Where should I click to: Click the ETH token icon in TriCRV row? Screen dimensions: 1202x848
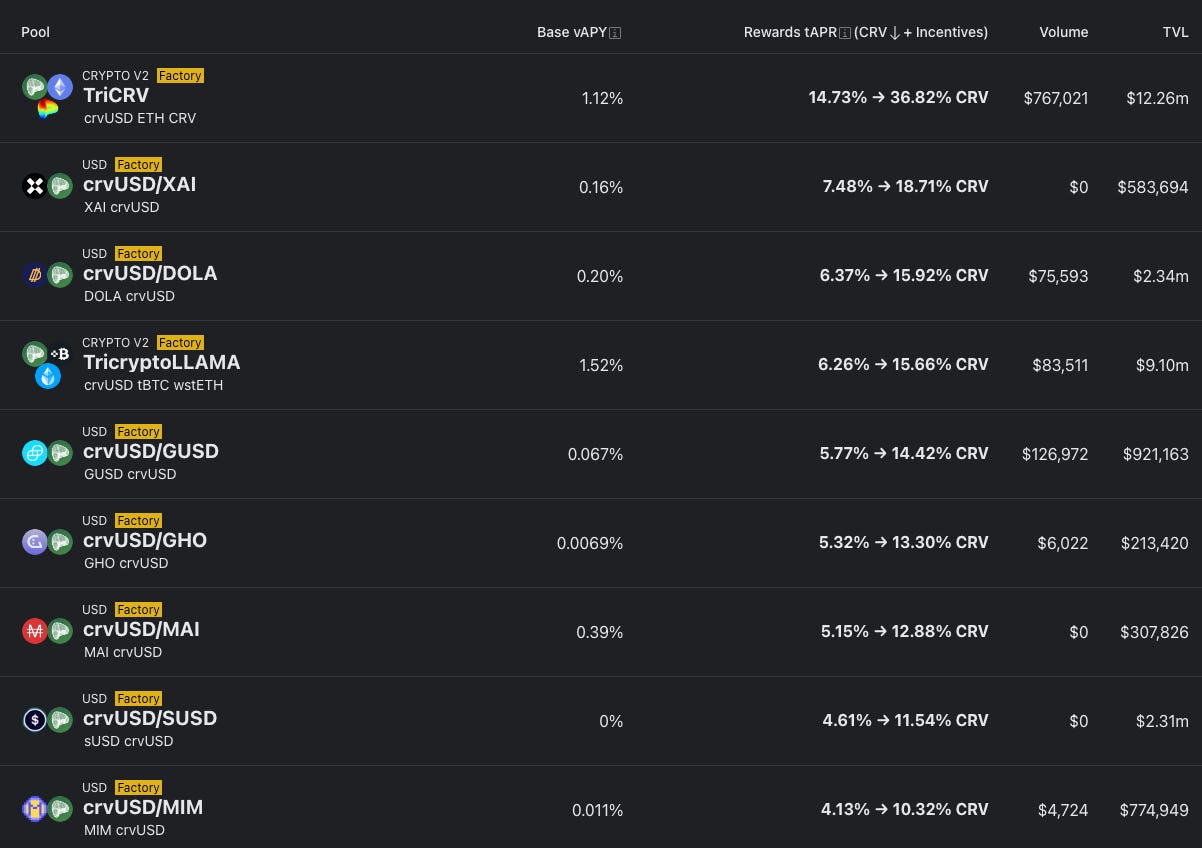click(61, 87)
